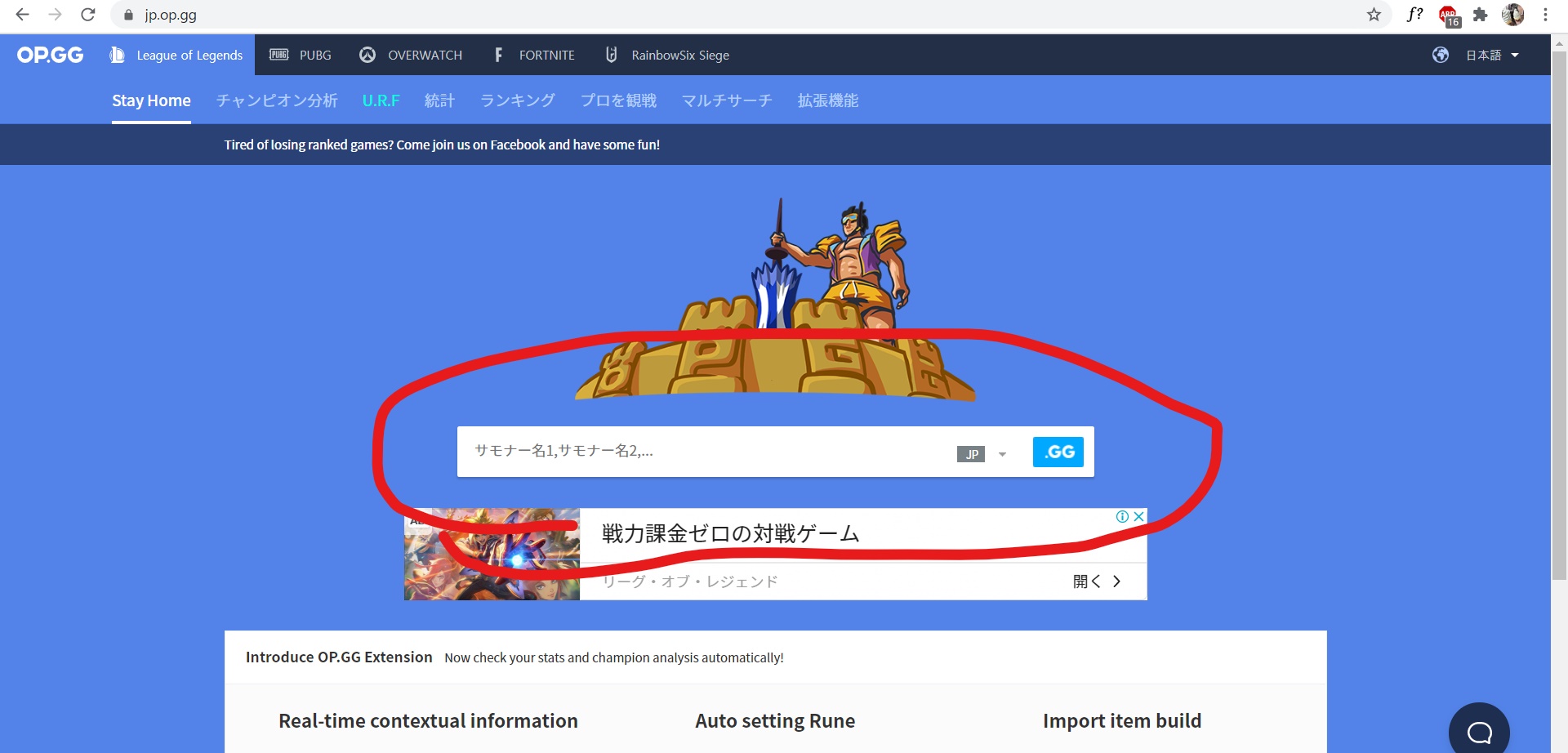Open the 統計 menu item
The height and width of the screenshot is (753, 1568).
439,100
